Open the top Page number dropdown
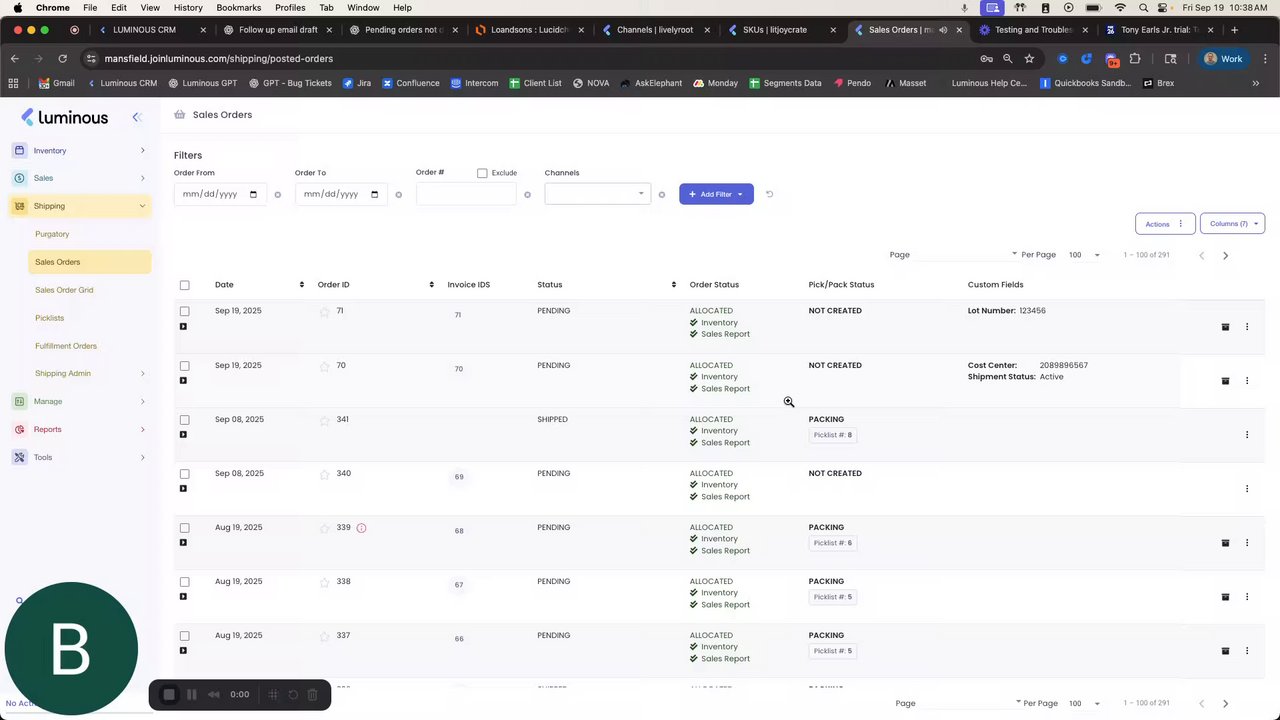 click(x=966, y=255)
